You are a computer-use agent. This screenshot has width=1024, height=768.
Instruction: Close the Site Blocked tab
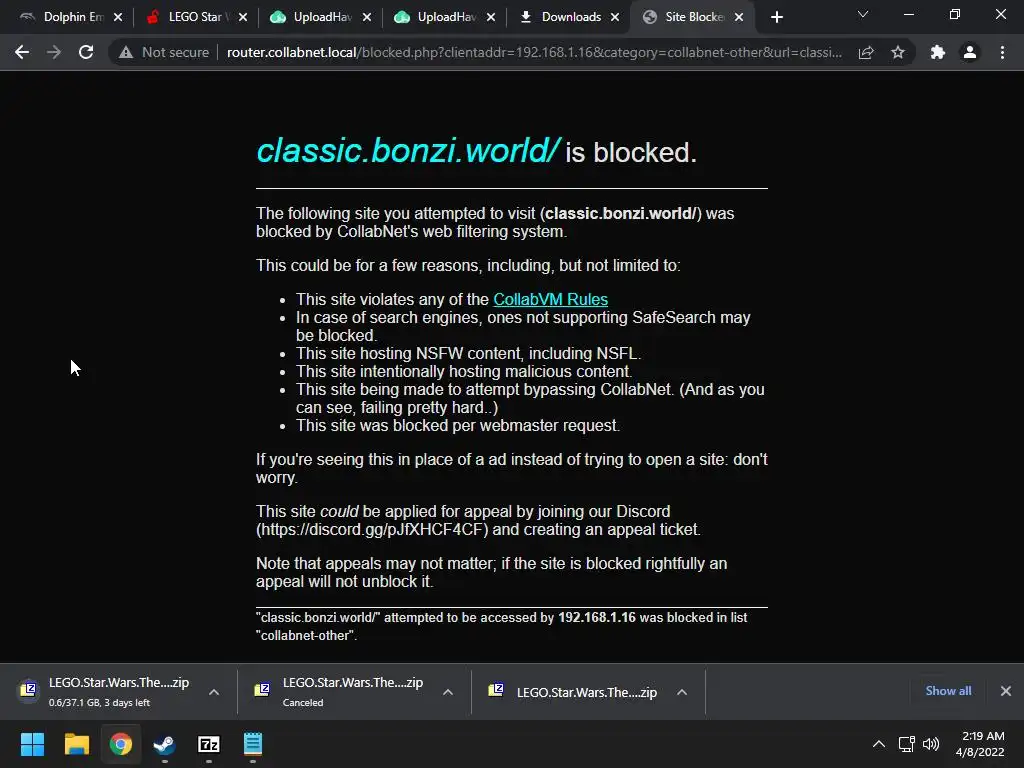tap(739, 18)
